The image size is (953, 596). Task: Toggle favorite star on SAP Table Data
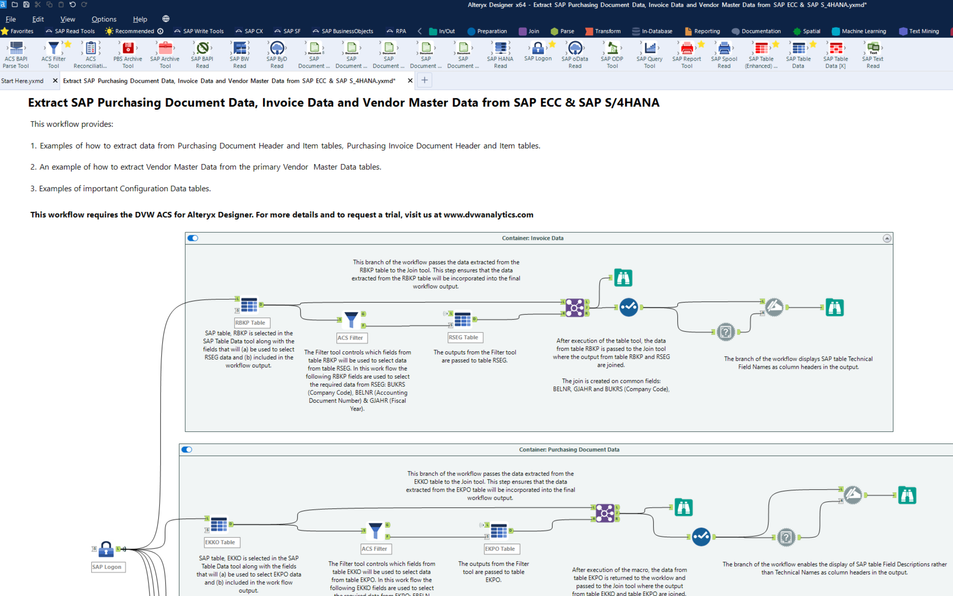point(813,44)
